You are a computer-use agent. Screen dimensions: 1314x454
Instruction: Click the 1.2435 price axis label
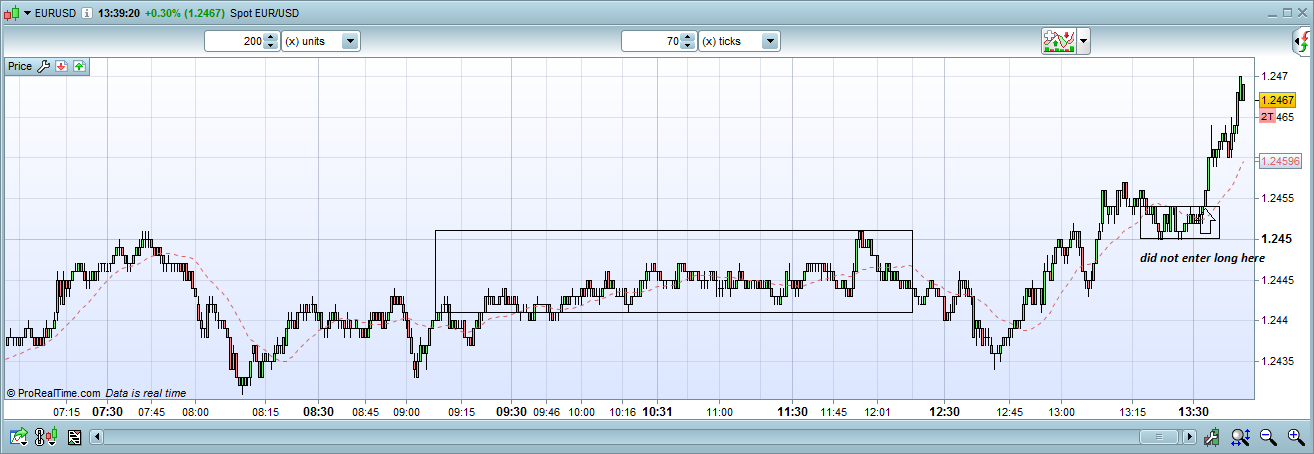click(x=1277, y=361)
